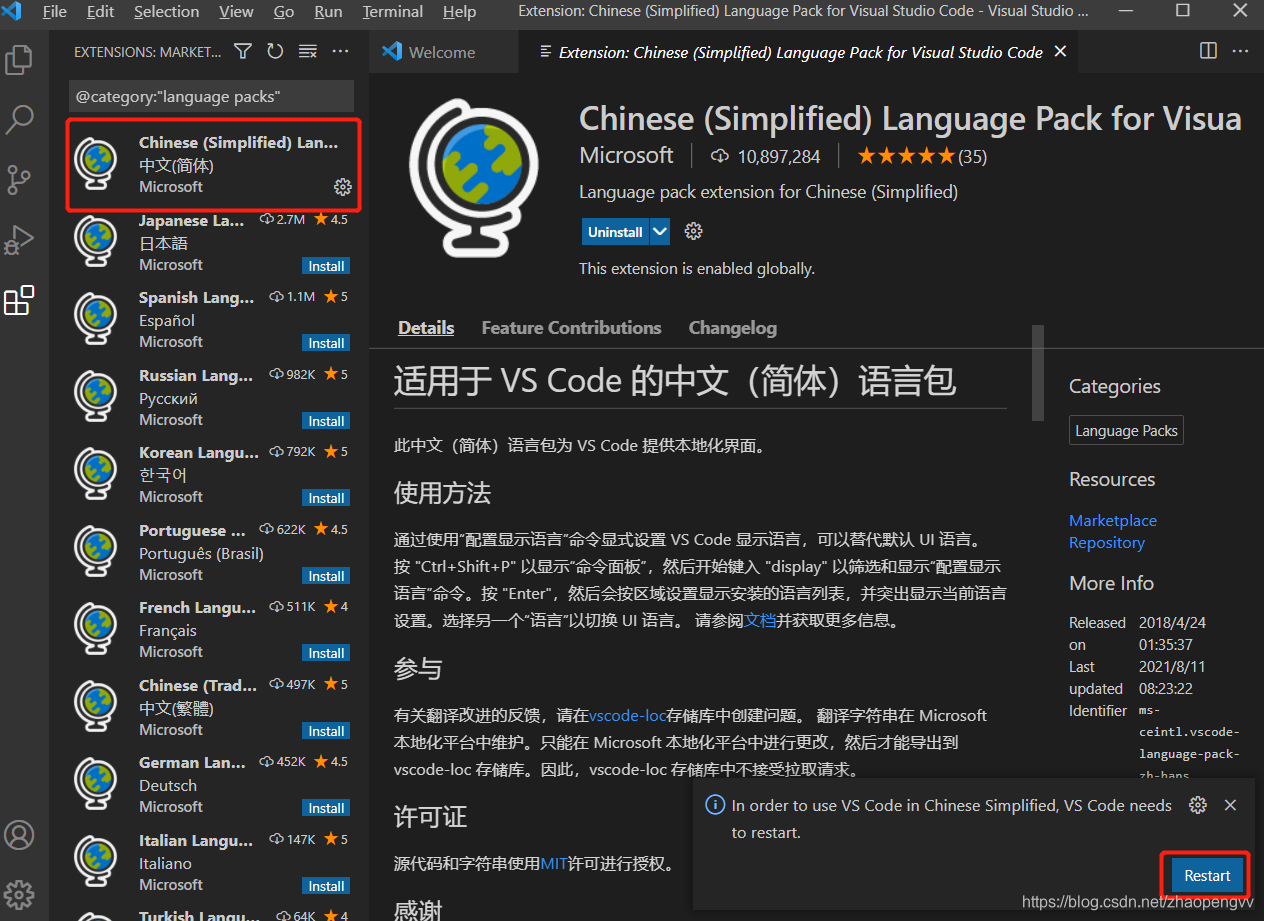Click the five-star rating of the extension
Screen dimensions: 1264x921
[x=907, y=156]
